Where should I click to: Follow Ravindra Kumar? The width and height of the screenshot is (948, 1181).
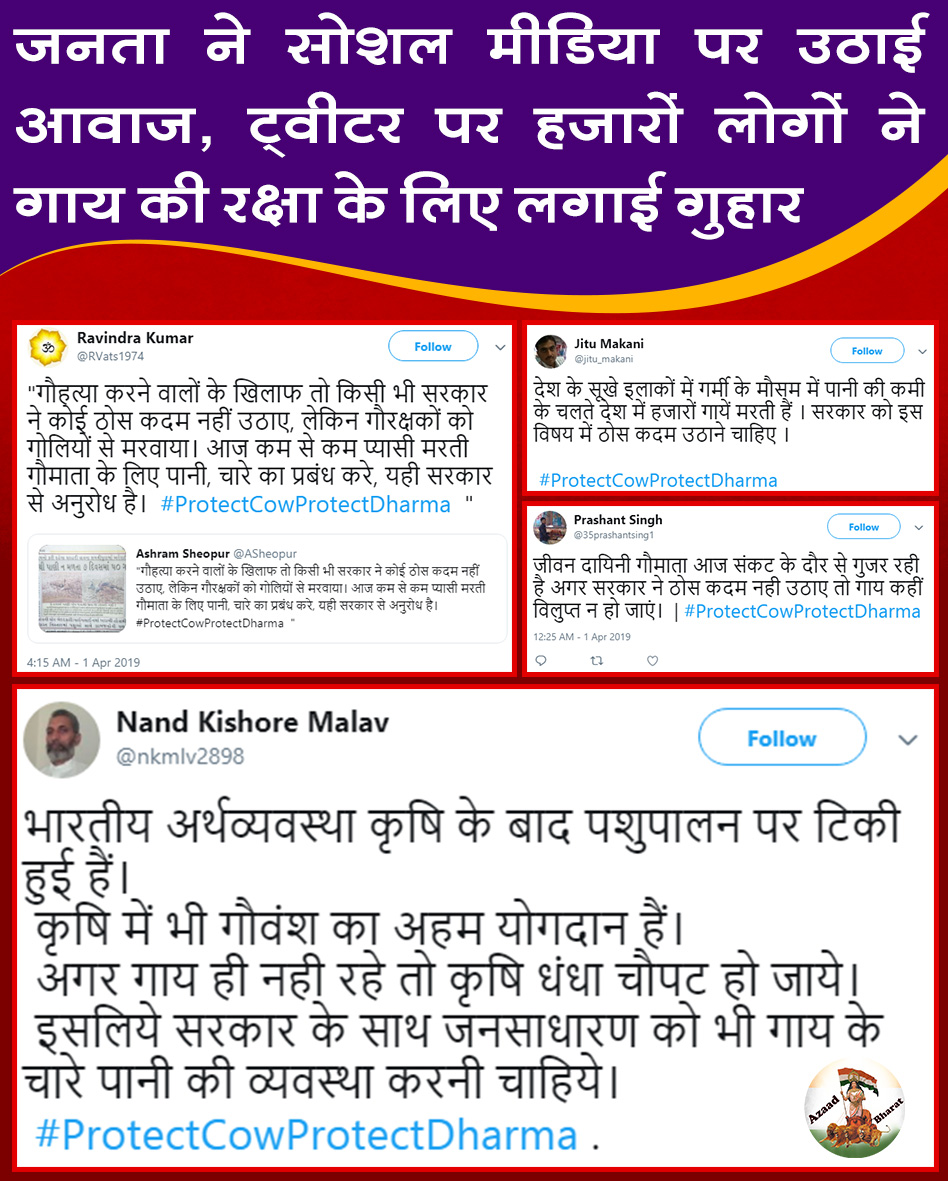433,346
